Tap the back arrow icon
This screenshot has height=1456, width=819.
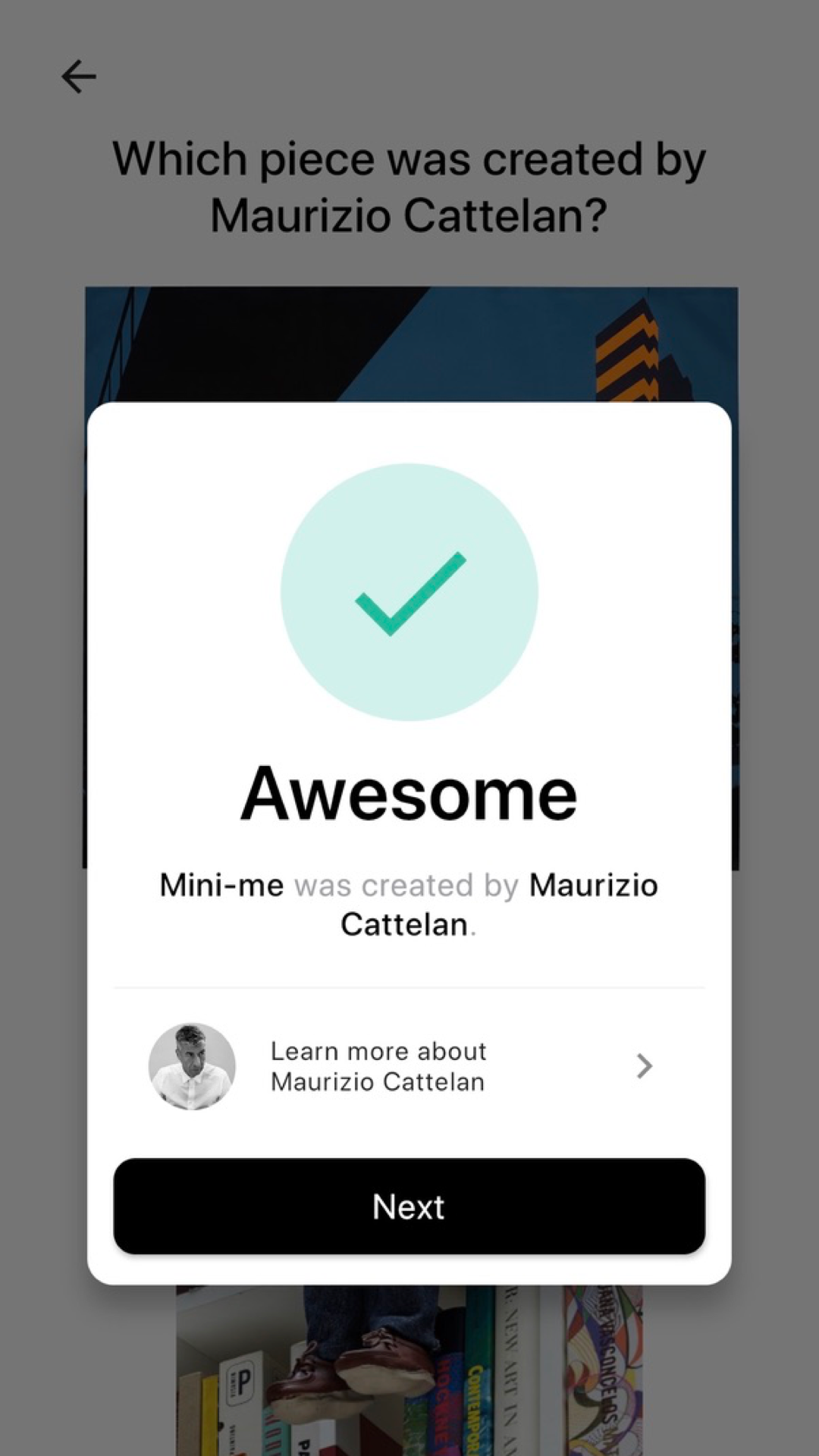pyautogui.click(x=79, y=77)
